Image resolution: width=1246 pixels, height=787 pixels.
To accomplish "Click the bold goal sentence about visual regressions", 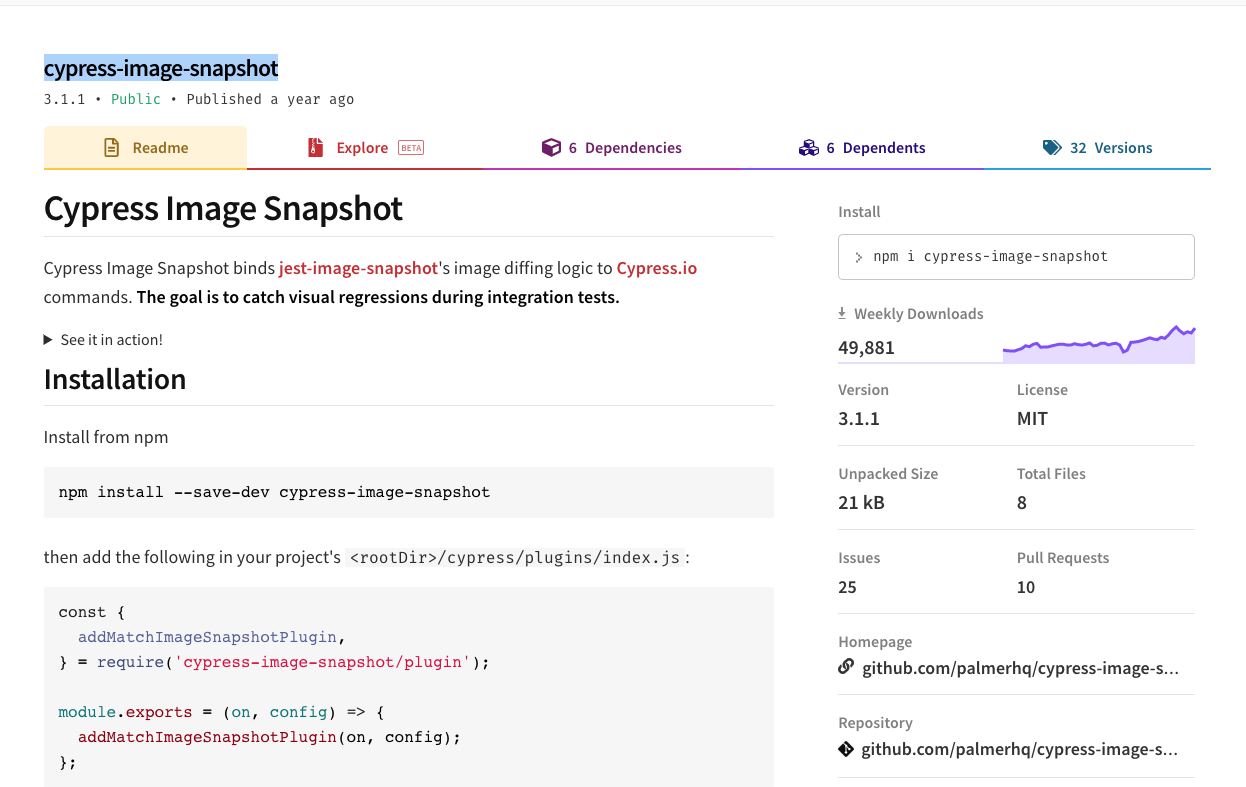I will (378, 297).
